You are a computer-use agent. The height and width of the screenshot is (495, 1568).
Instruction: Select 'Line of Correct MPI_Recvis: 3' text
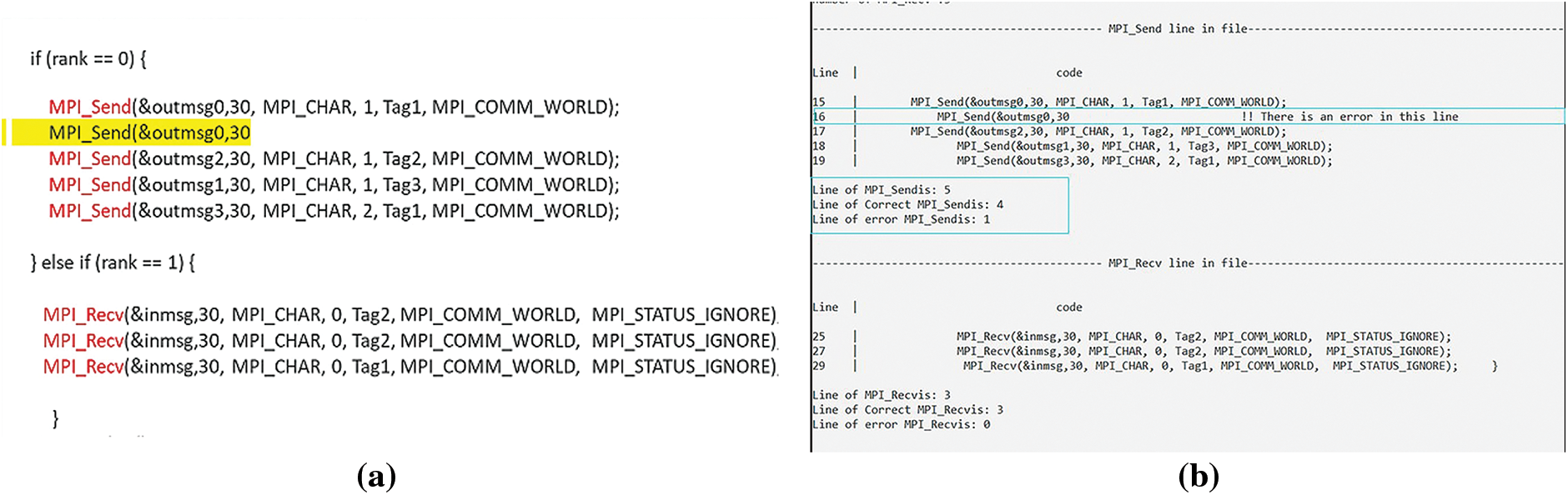pos(907,410)
